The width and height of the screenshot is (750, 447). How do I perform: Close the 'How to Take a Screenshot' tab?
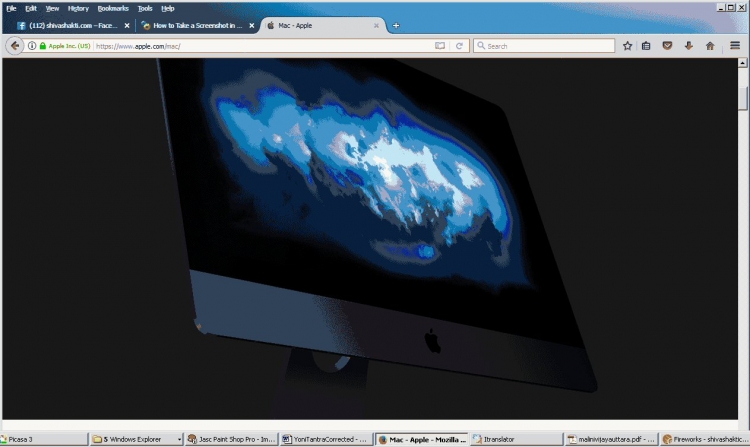(x=251, y=25)
